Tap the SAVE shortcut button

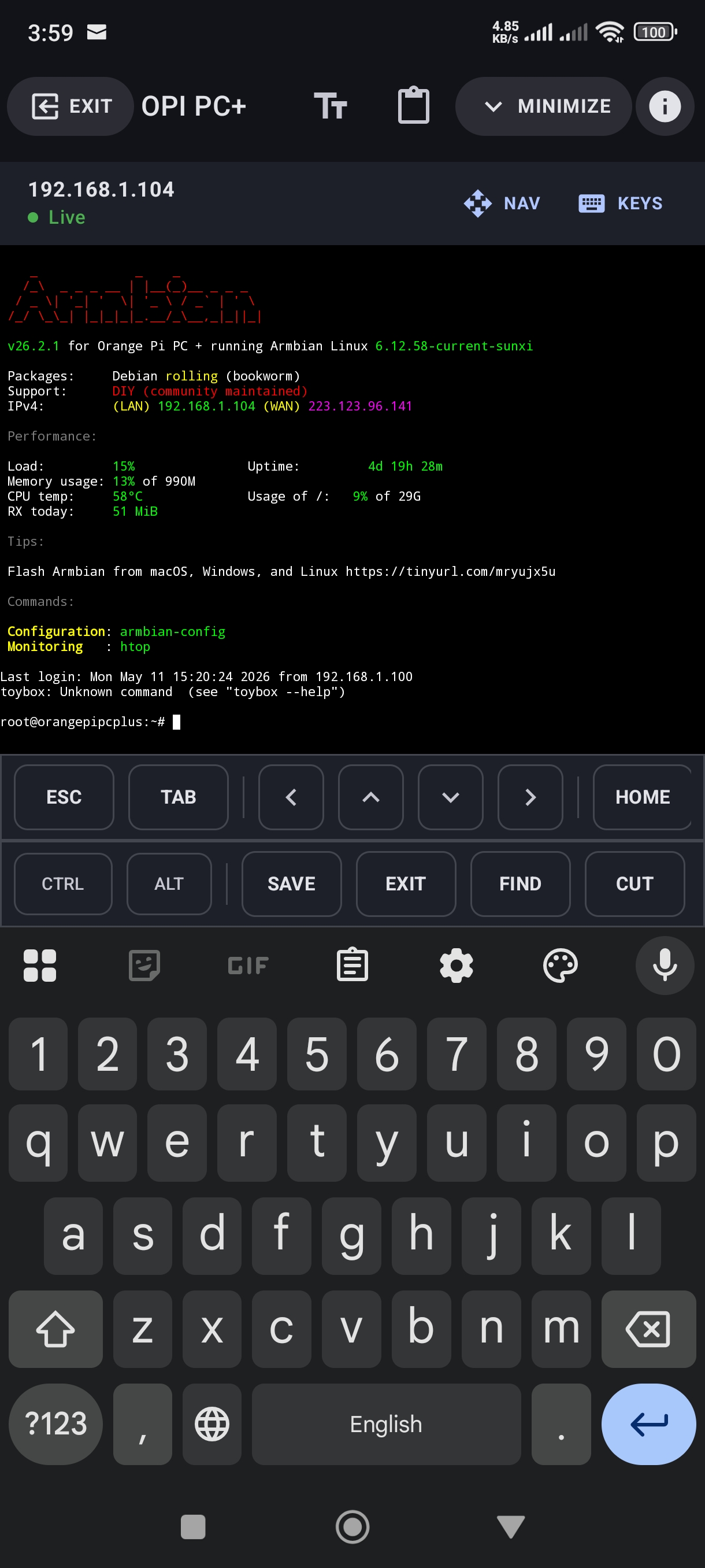point(291,883)
